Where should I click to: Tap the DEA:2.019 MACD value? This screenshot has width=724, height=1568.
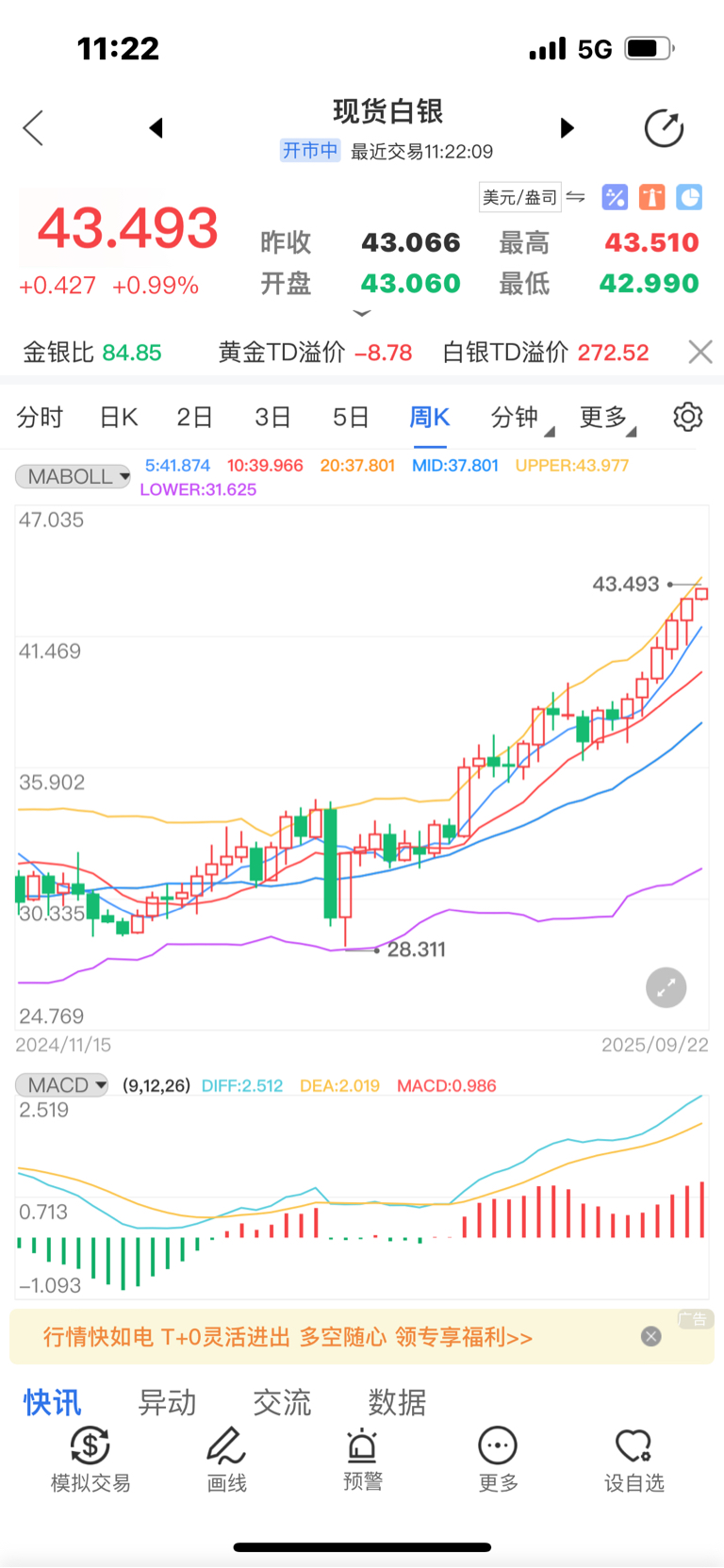pos(339,1085)
